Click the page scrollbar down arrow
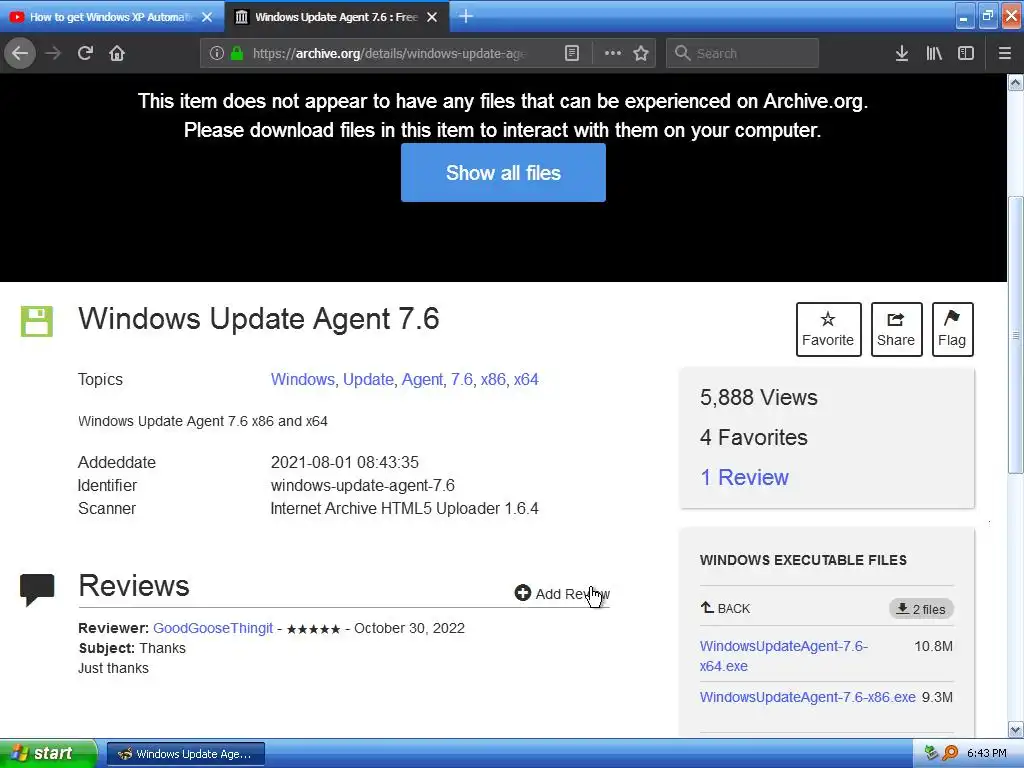Viewport: 1024px width, 768px height. tap(1016, 729)
